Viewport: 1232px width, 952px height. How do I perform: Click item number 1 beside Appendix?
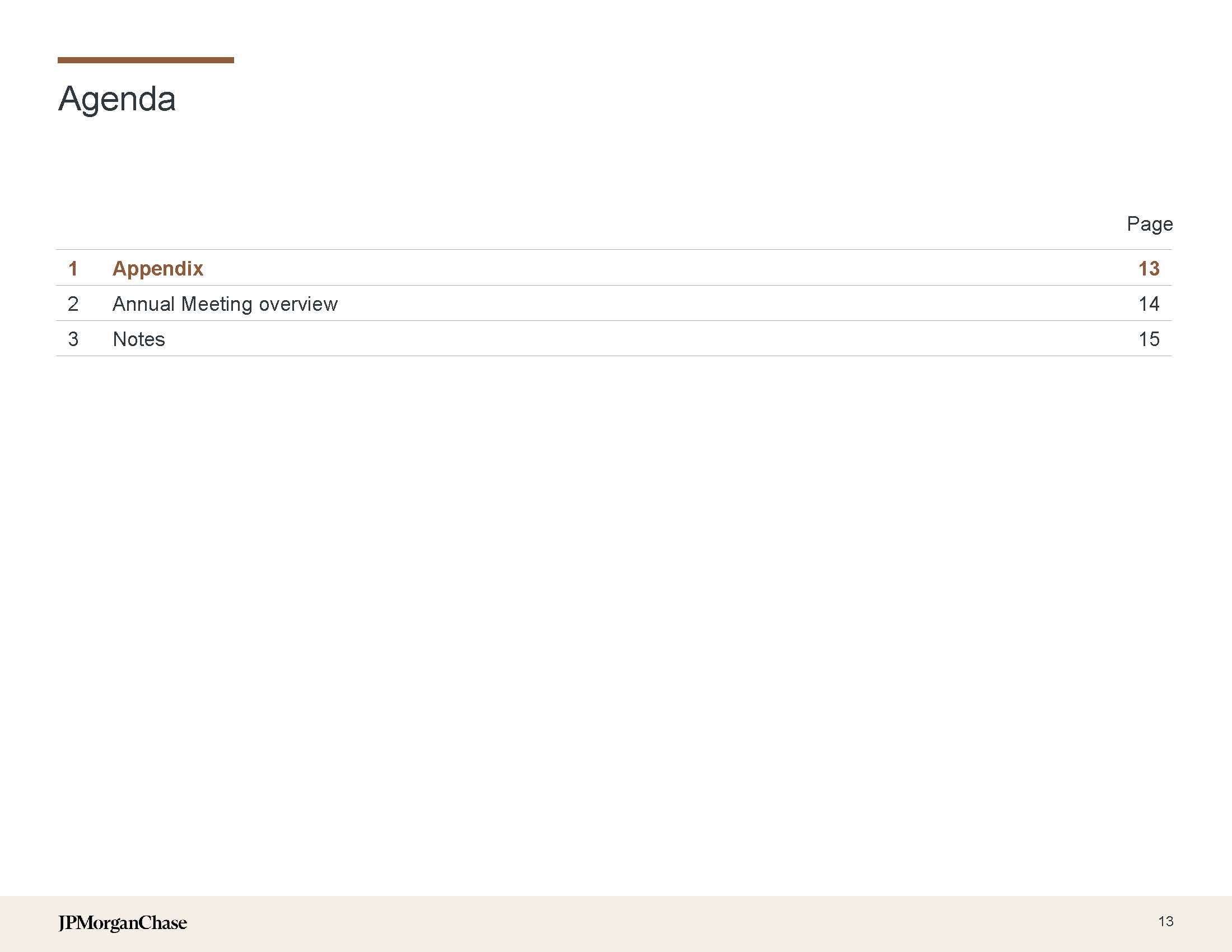73,268
